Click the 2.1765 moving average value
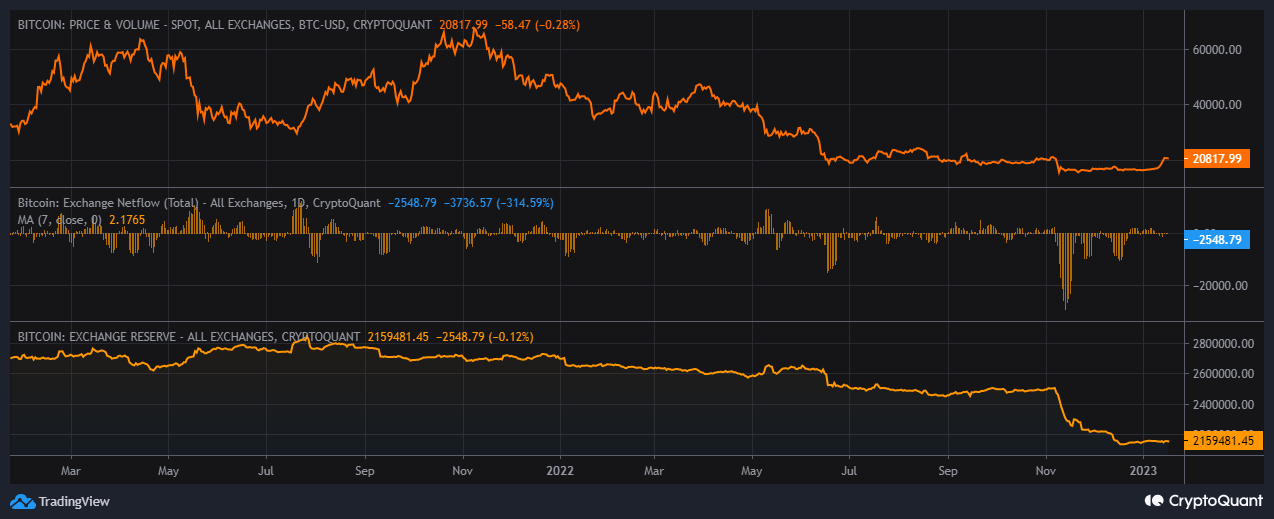The image size is (1274, 519). coord(125,218)
